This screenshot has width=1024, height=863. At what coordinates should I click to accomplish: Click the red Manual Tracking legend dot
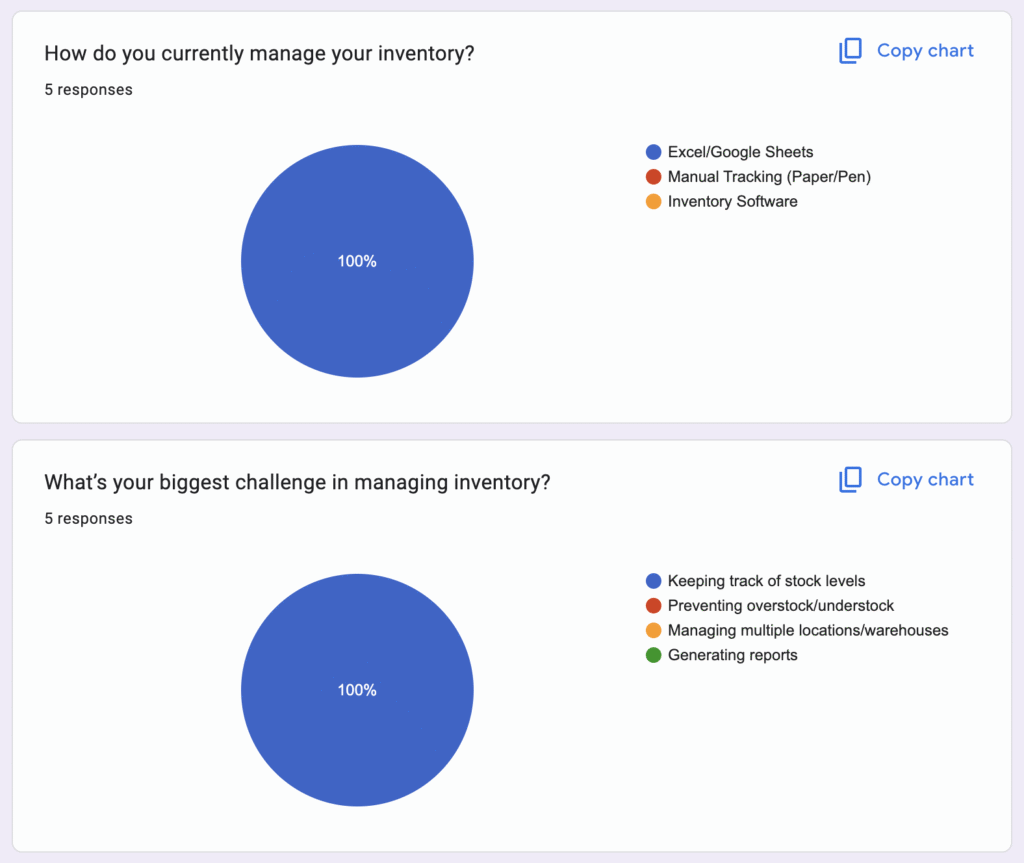pyautogui.click(x=654, y=177)
